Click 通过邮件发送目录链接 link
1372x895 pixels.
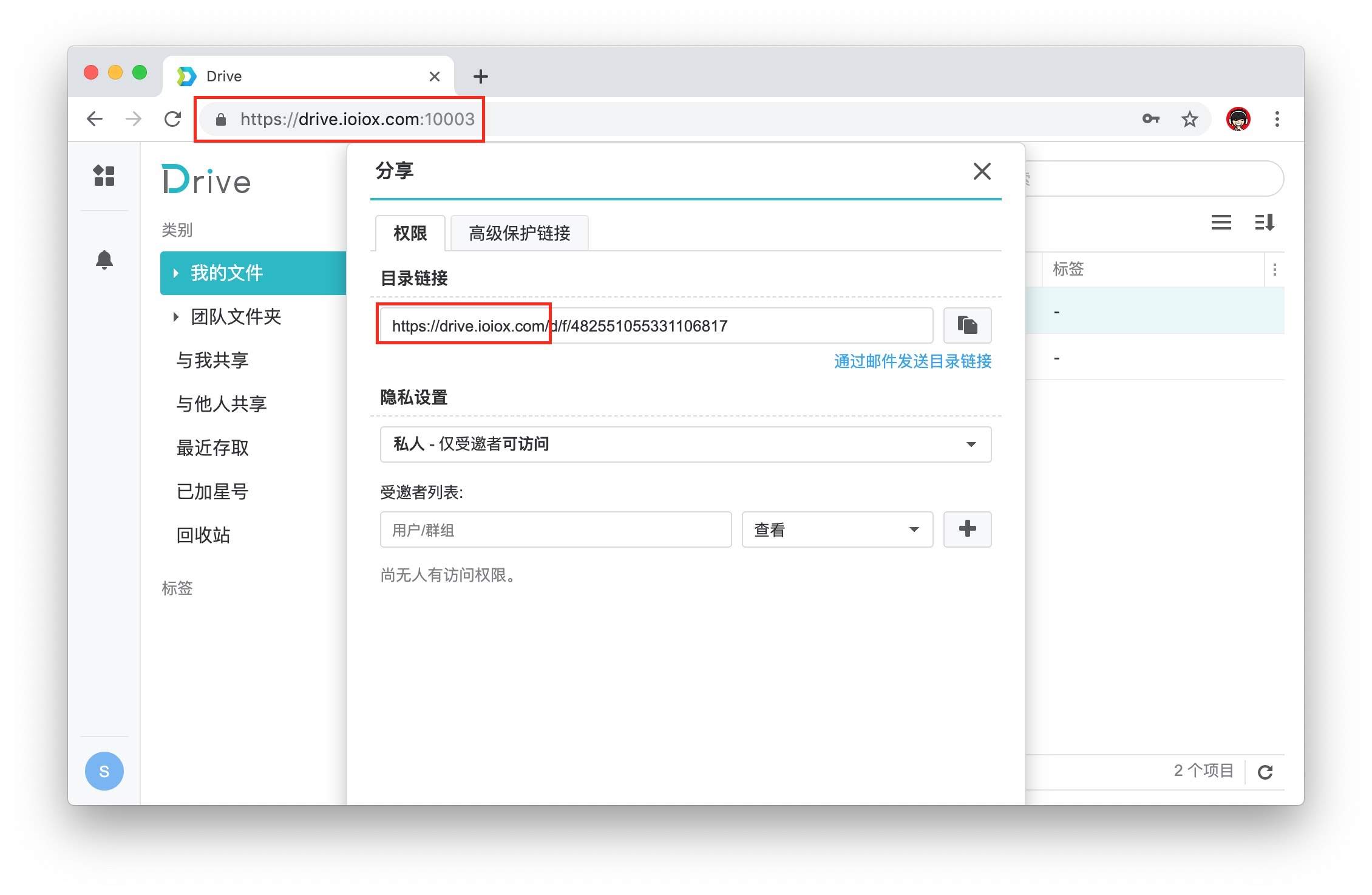[912, 361]
